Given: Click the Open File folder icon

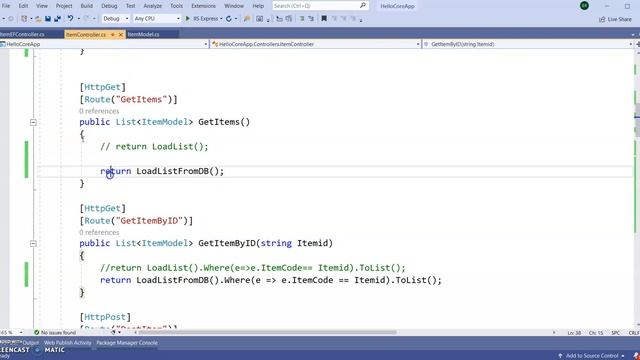Looking at the screenshot, I should click(x=38, y=19).
